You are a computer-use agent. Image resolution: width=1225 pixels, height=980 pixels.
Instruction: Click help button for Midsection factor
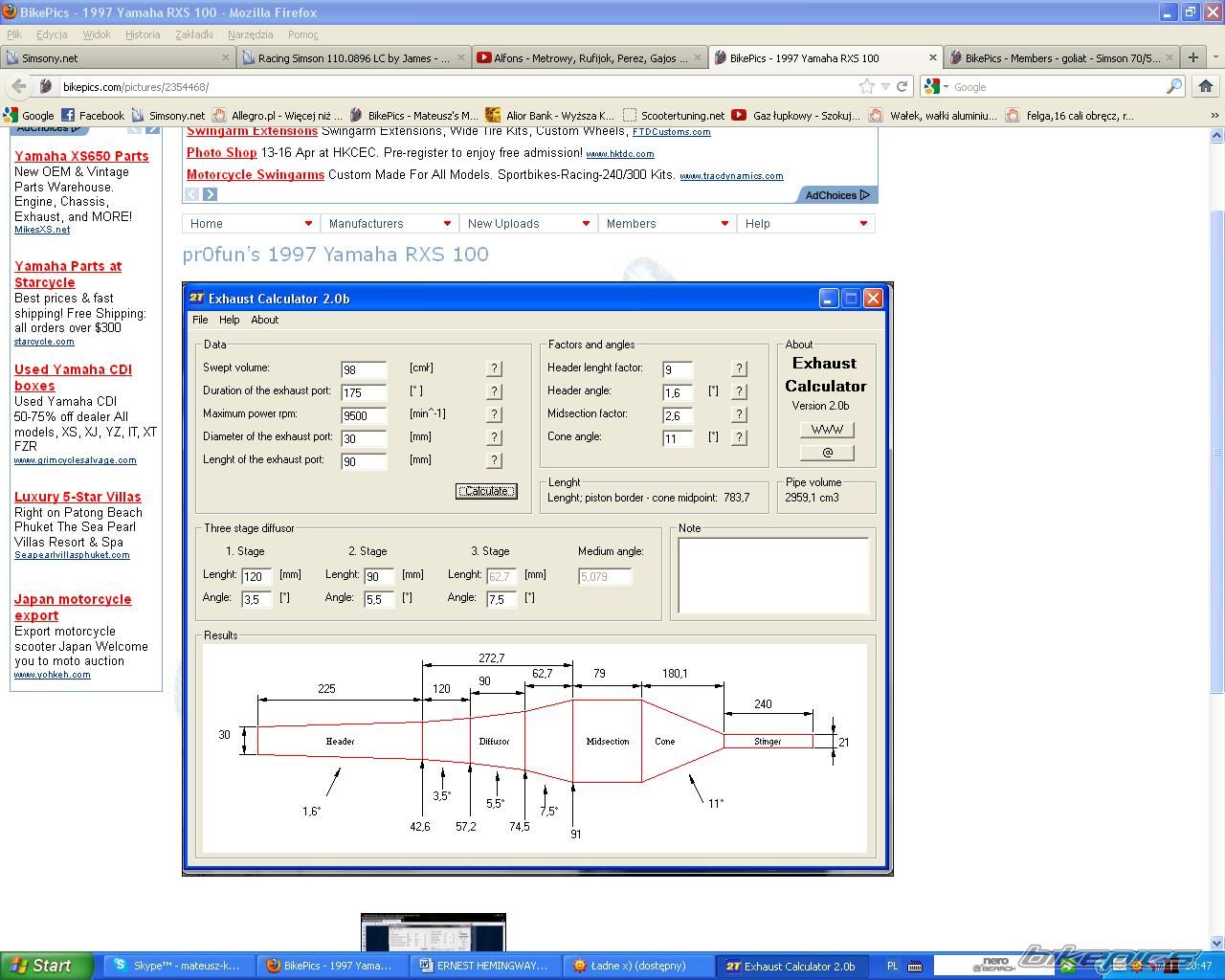click(x=739, y=414)
